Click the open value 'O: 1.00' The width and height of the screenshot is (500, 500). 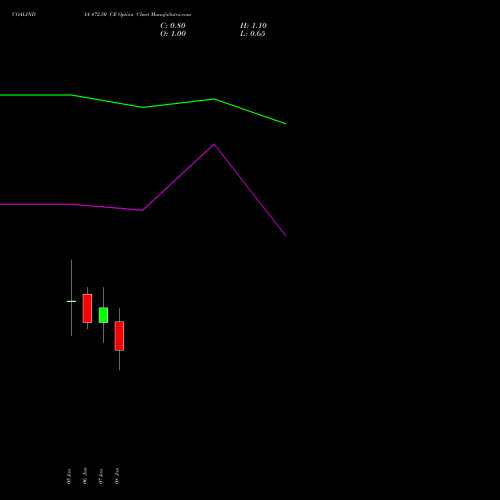click(173, 34)
